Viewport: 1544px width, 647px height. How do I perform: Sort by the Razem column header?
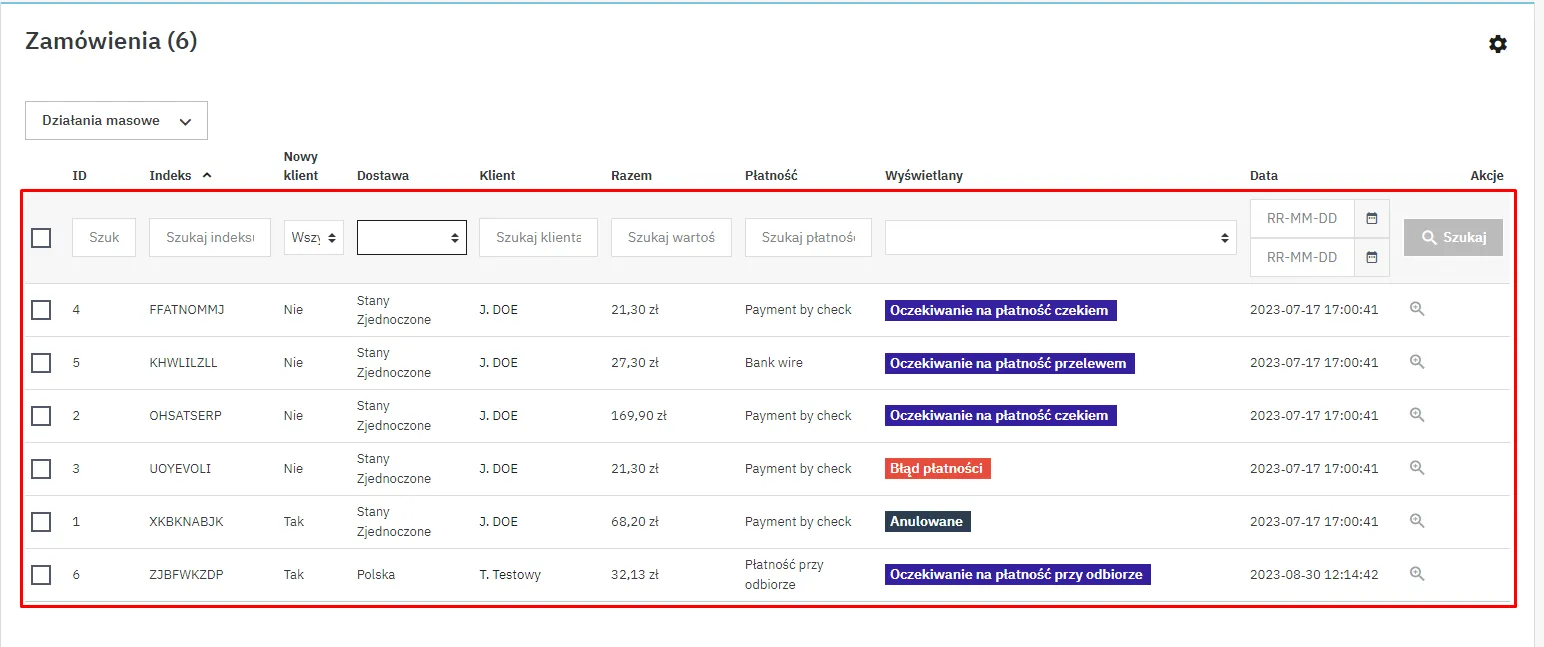tap(631, 175)
